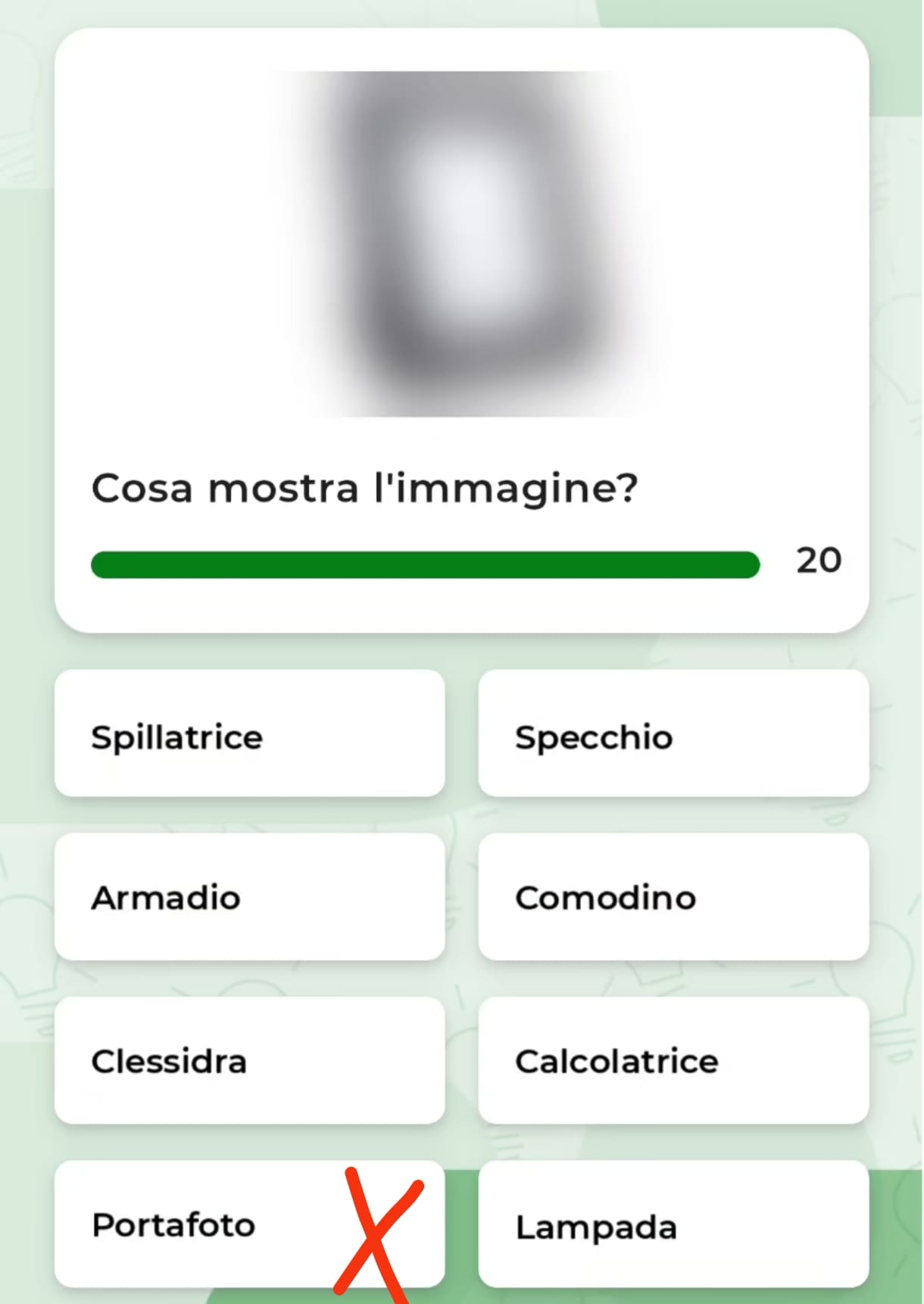Click the word mostra in the question
Viewport: 924px width, 1304px height.
(283, 489)
